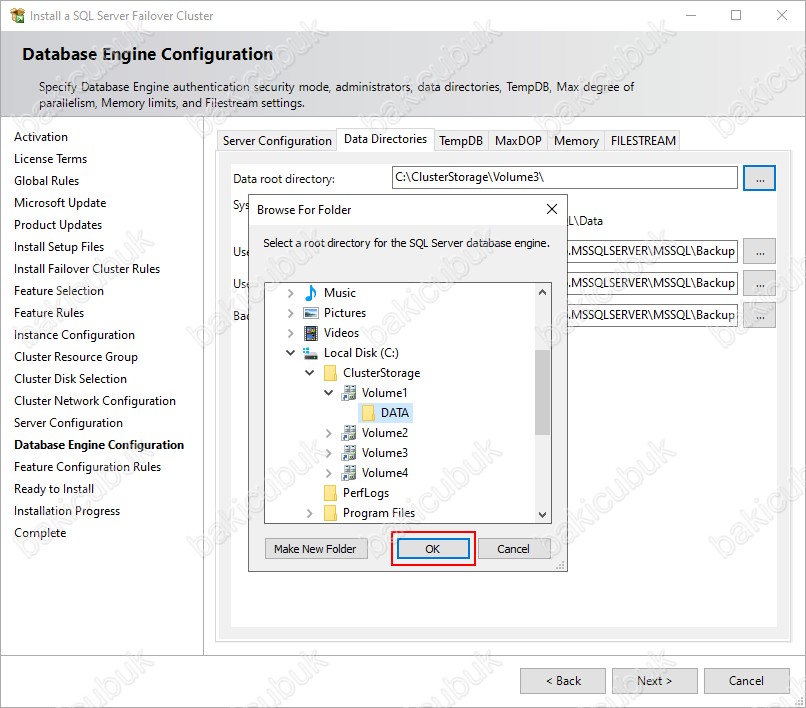This screenshot has height=708, width=806.
Task: Expand the Pictures folder node
Action: (x=290, y=313)
